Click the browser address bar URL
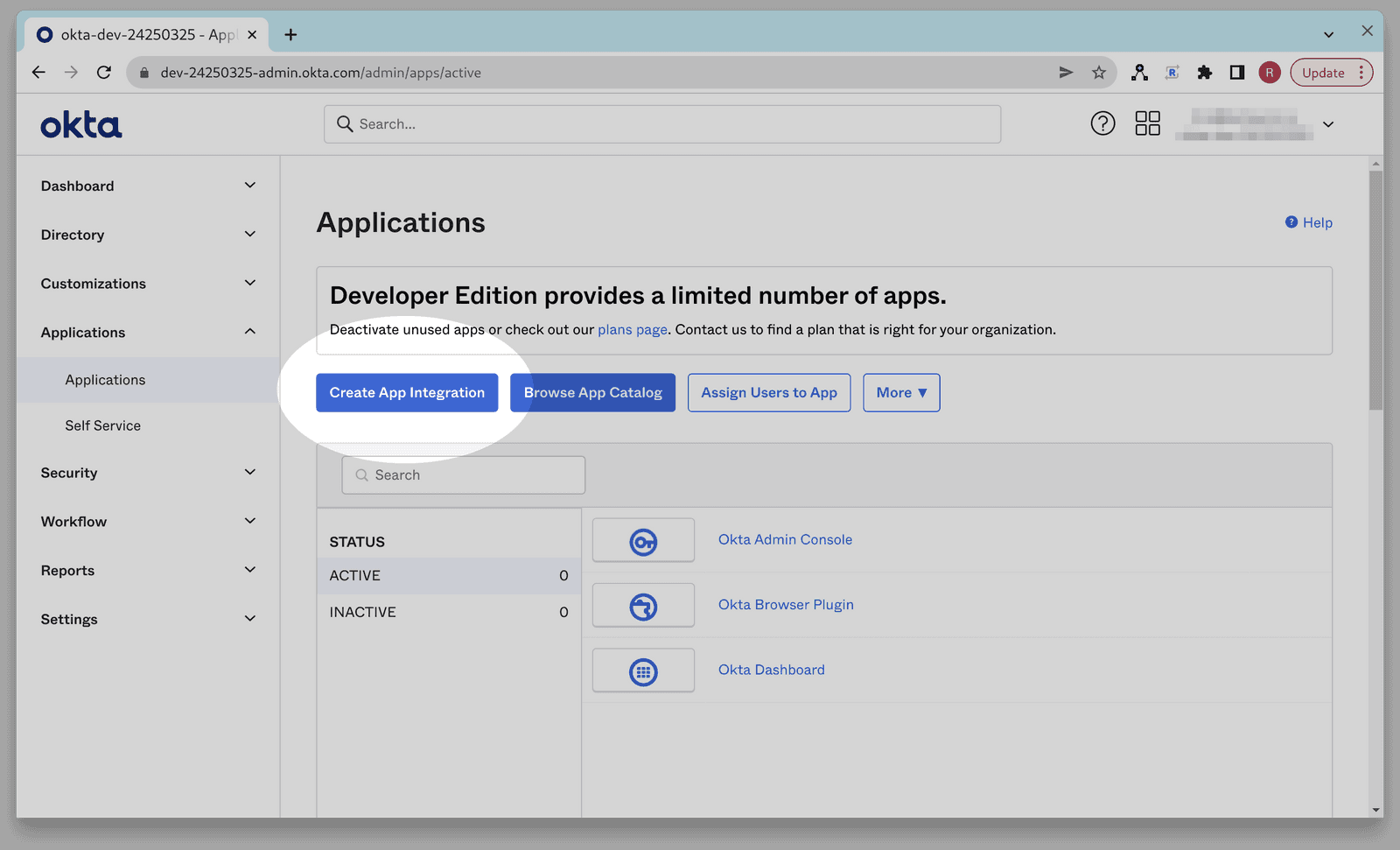Image resolution: width=1400 pixels, height=850 pixels. pos(320,73)
